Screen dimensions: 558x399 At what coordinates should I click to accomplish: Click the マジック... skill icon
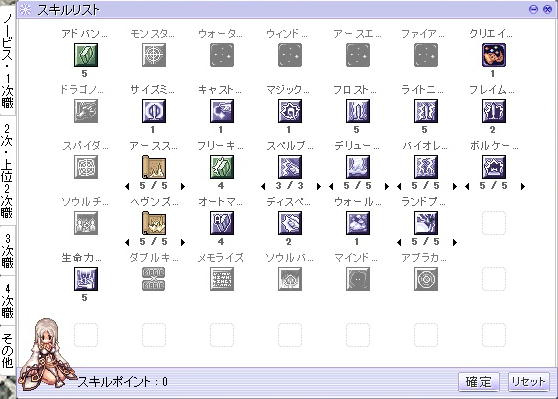pyautogui.click(x=290, y=111)
